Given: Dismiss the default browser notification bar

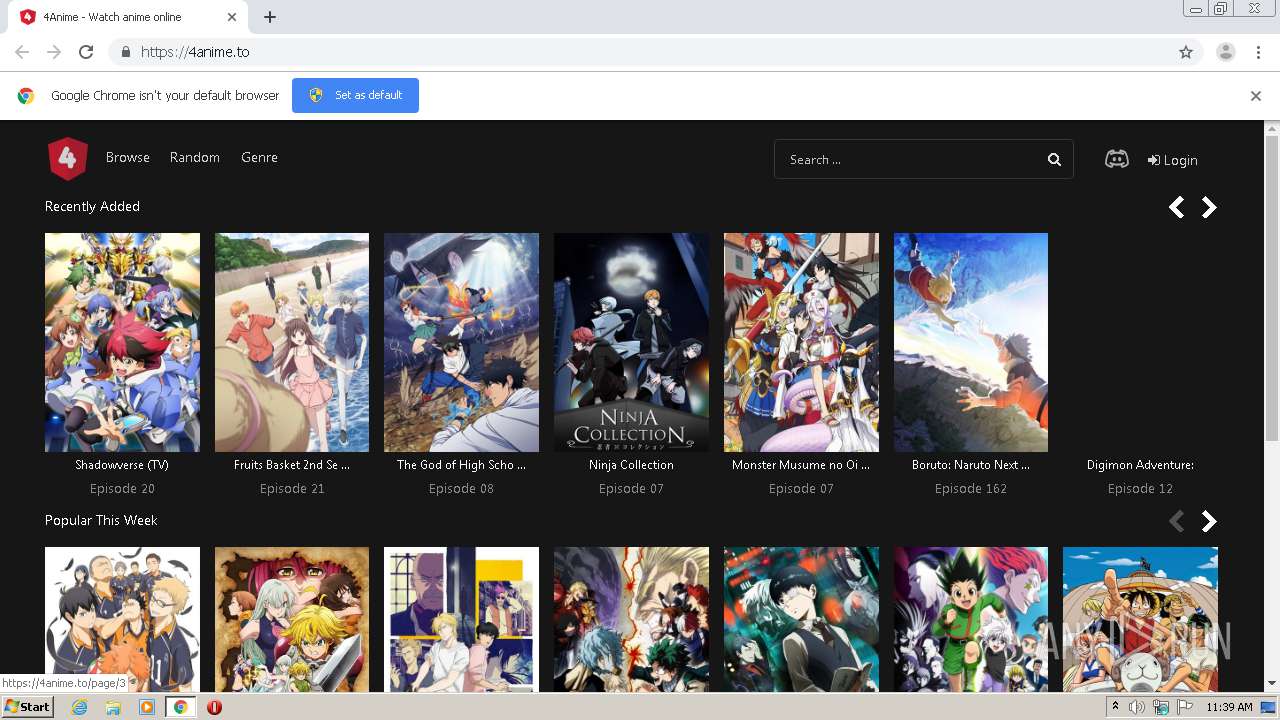Looking at the screenshot, I should tap(1256, 96).
